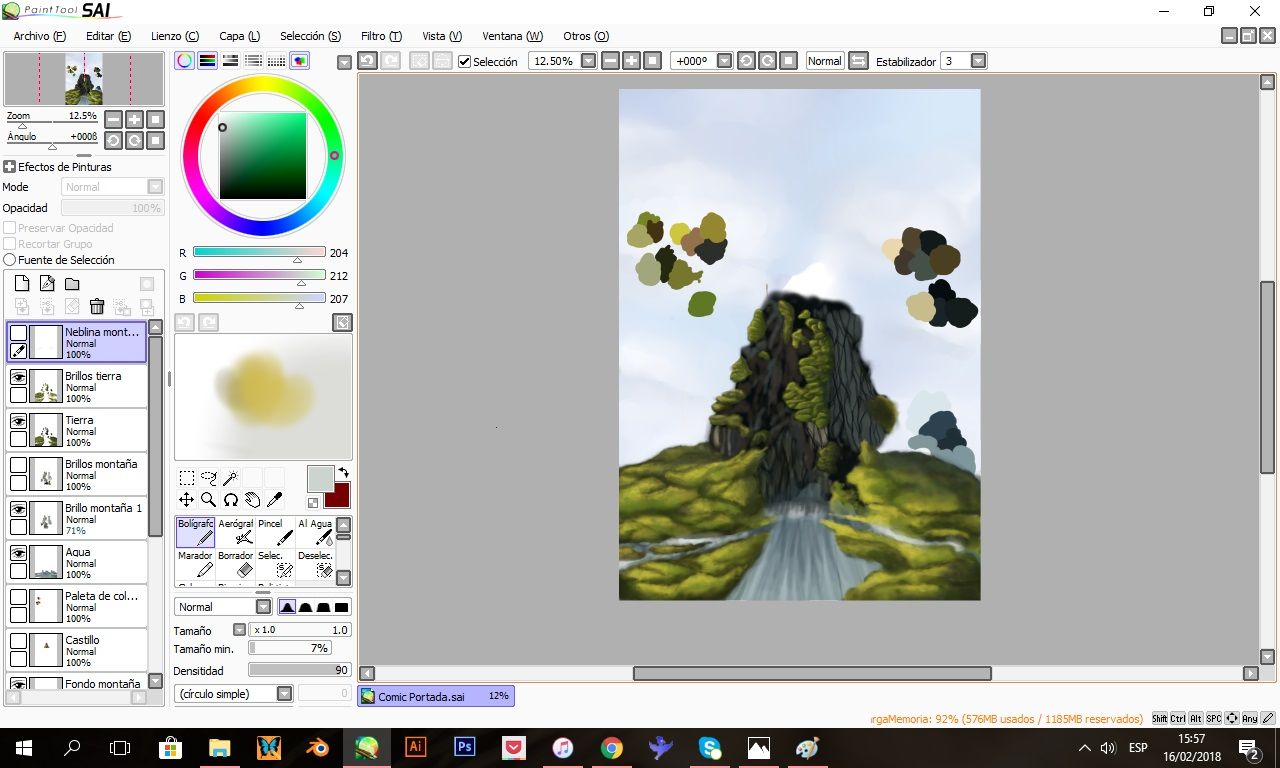Open the Filtro menu
The width and height of the screenshot is (1280, 768).
381,36
